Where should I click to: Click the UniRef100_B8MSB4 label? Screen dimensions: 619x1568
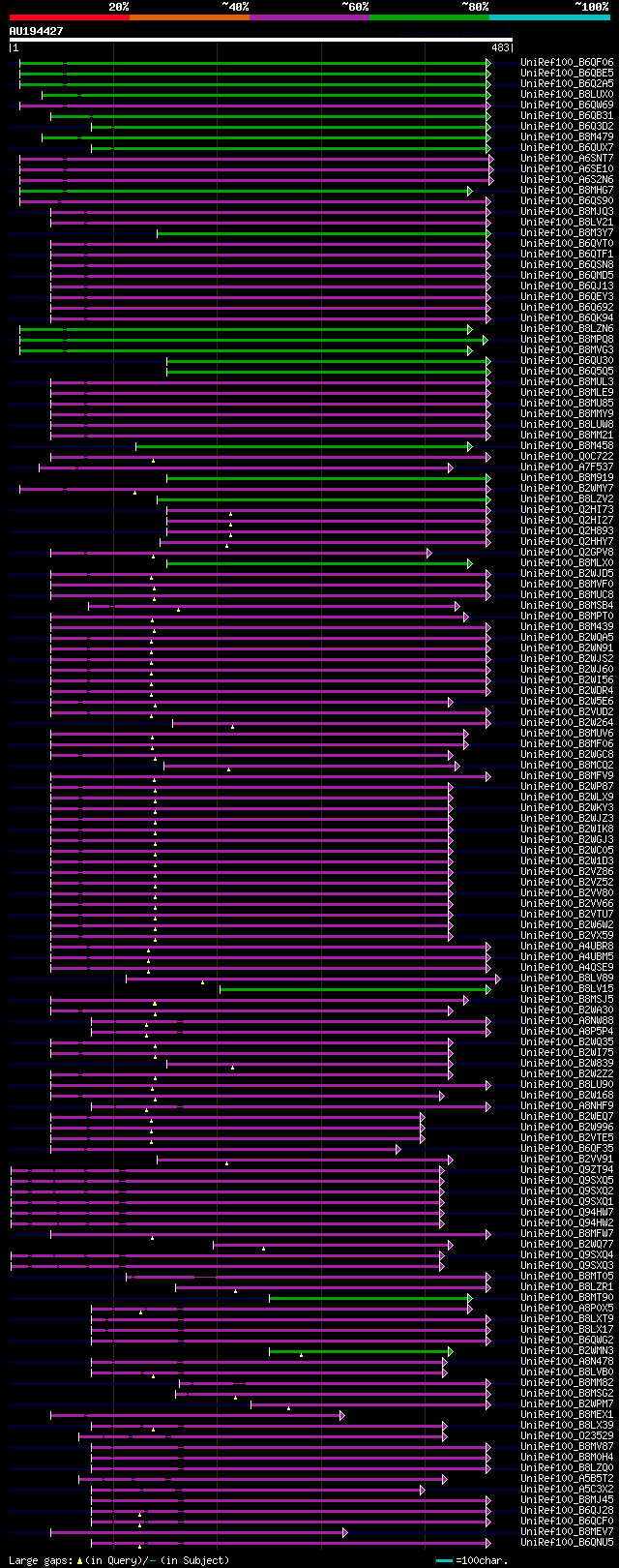click(567, 605)
